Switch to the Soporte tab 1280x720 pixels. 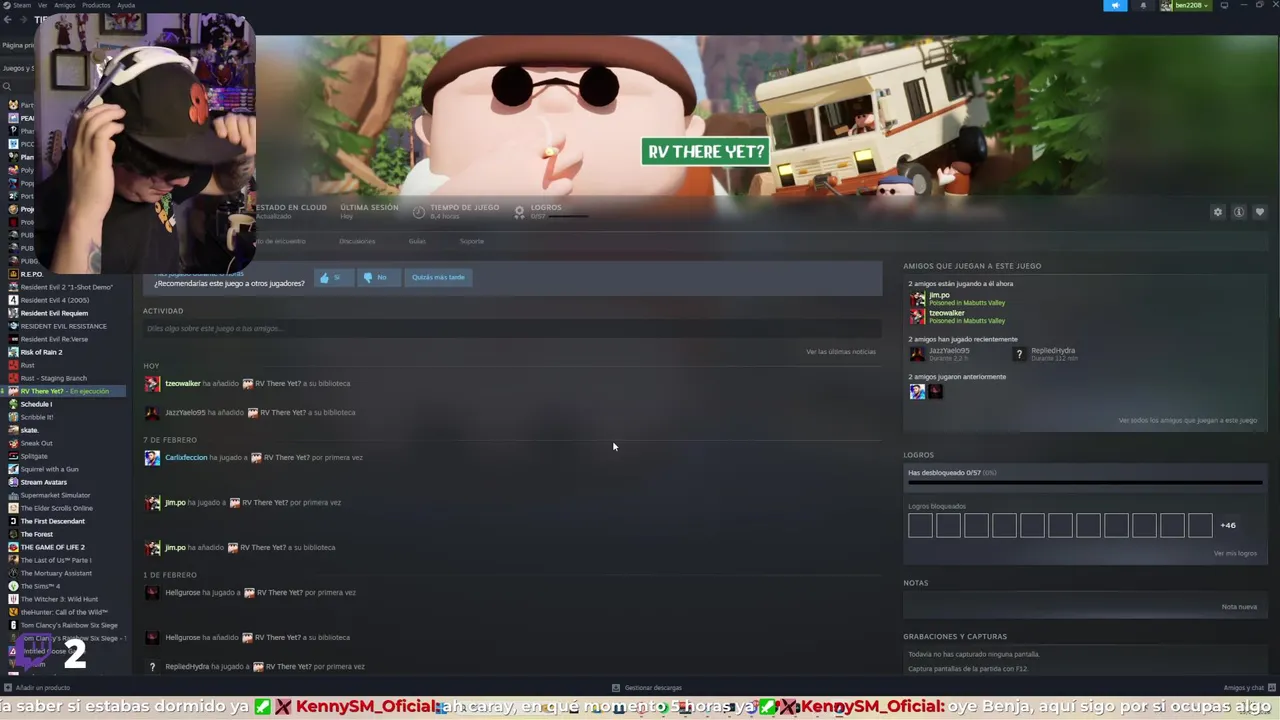pos(471,241)
